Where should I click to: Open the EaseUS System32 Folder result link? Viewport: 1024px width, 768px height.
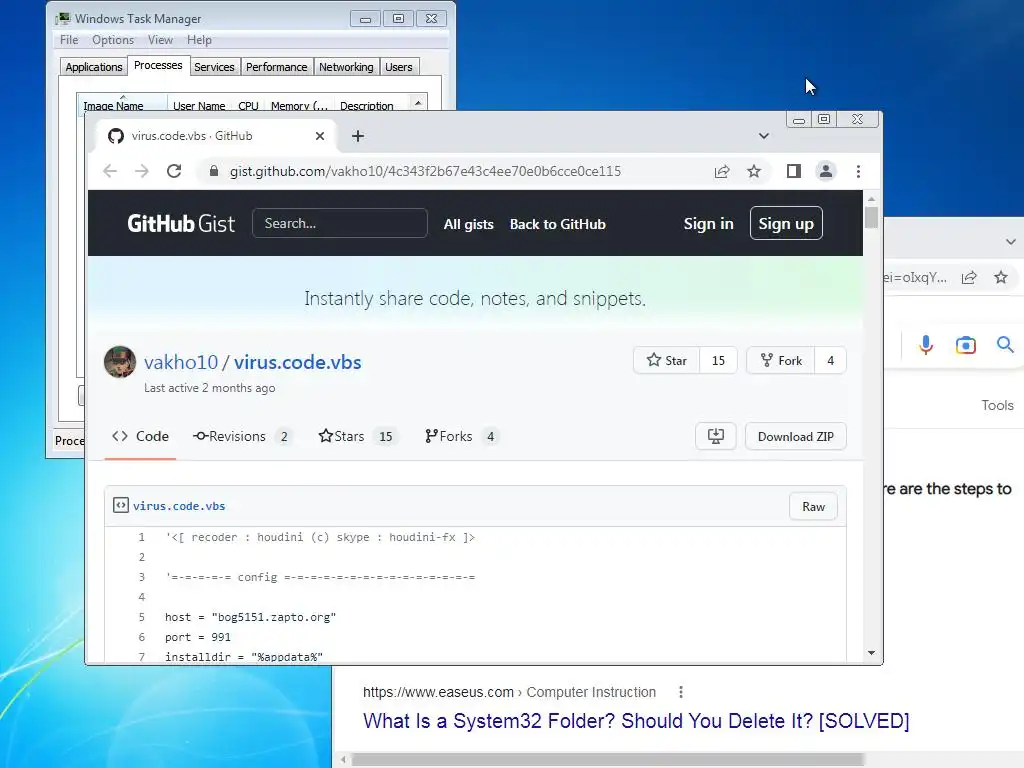pos(636,720)
